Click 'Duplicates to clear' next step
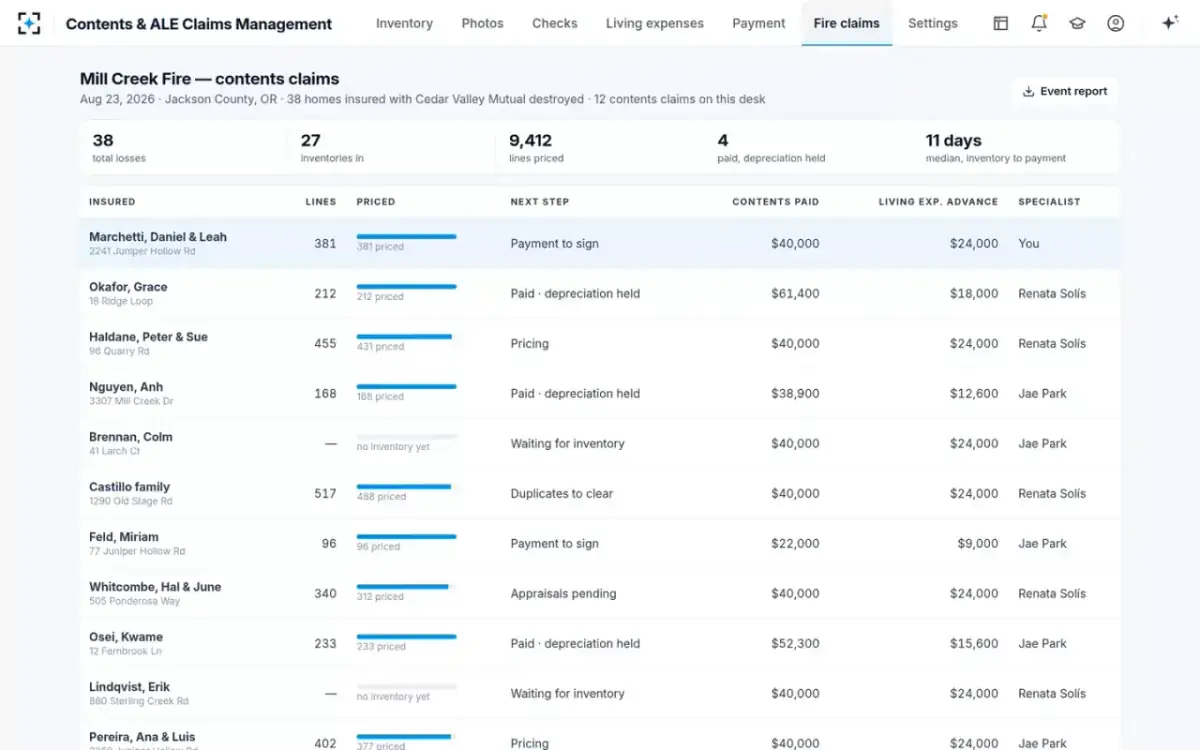1200x750 pixels. pos(562,494)
